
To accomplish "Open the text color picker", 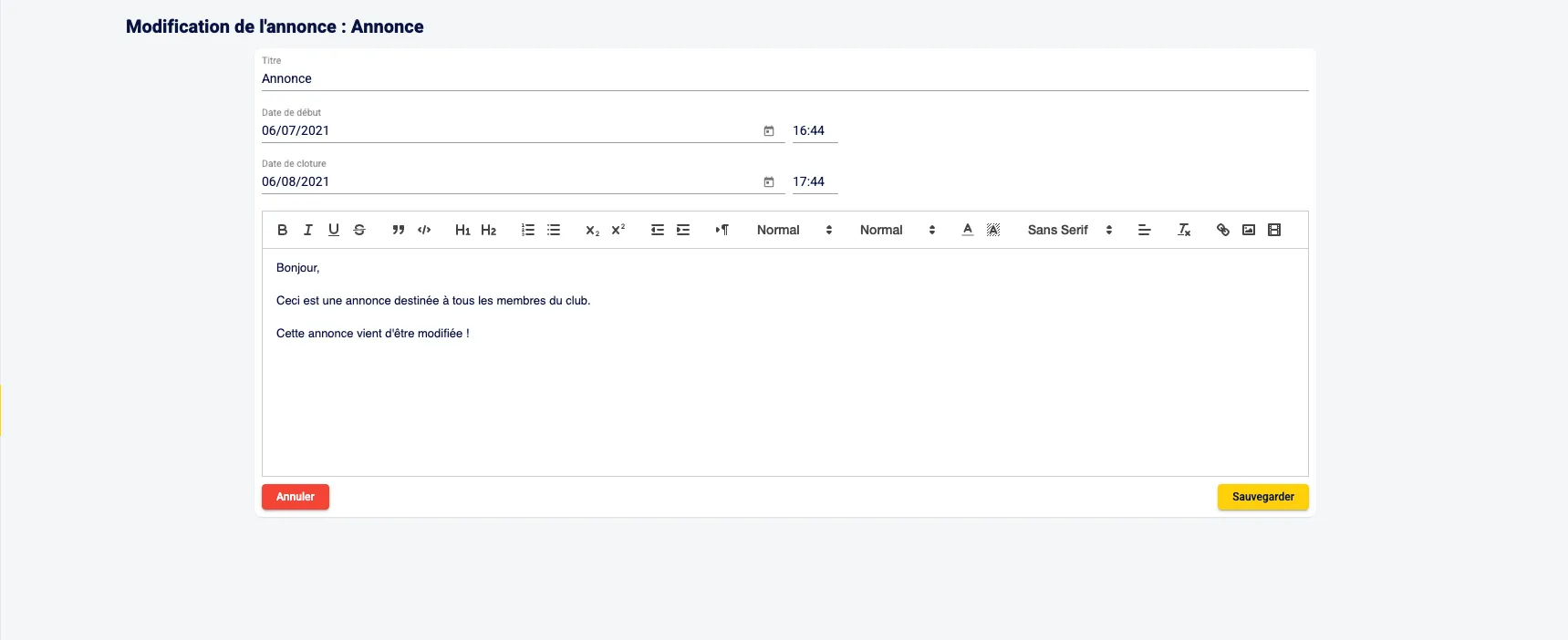I will [x=968, y=230].
